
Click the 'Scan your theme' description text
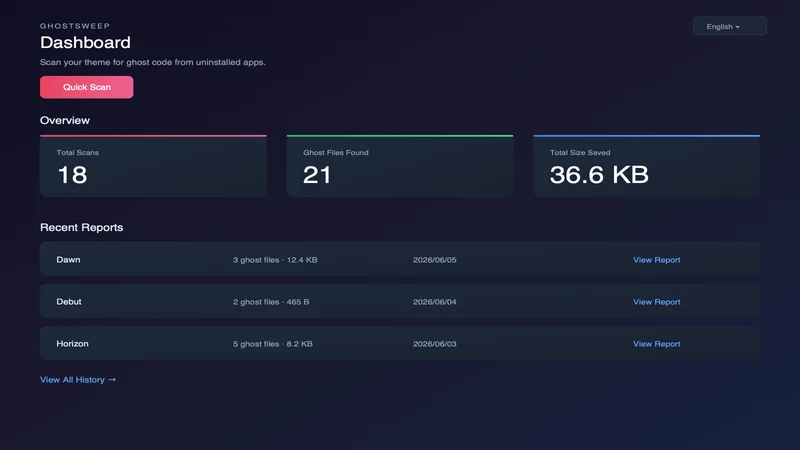tap(153, 62)
